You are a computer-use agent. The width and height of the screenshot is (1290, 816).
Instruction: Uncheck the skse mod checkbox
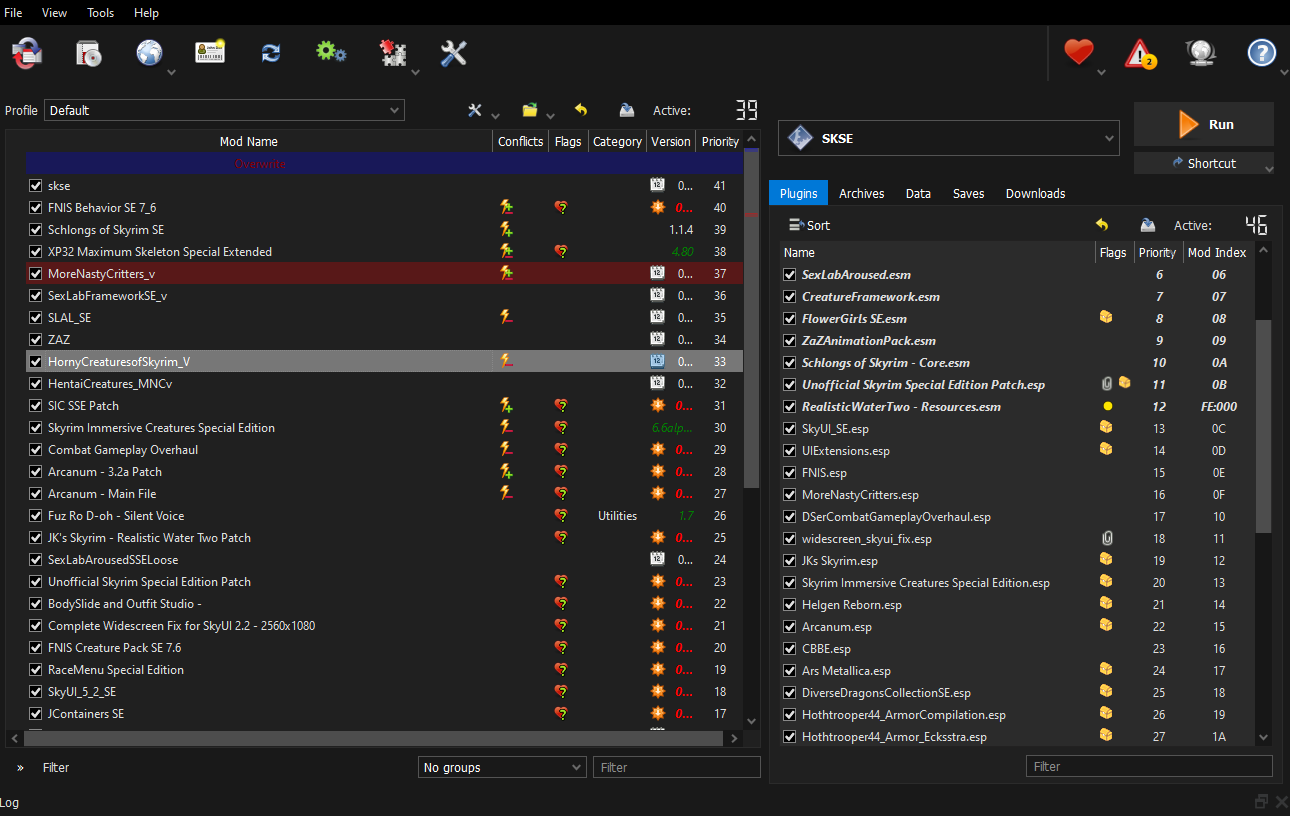click(x=36, y=185)
